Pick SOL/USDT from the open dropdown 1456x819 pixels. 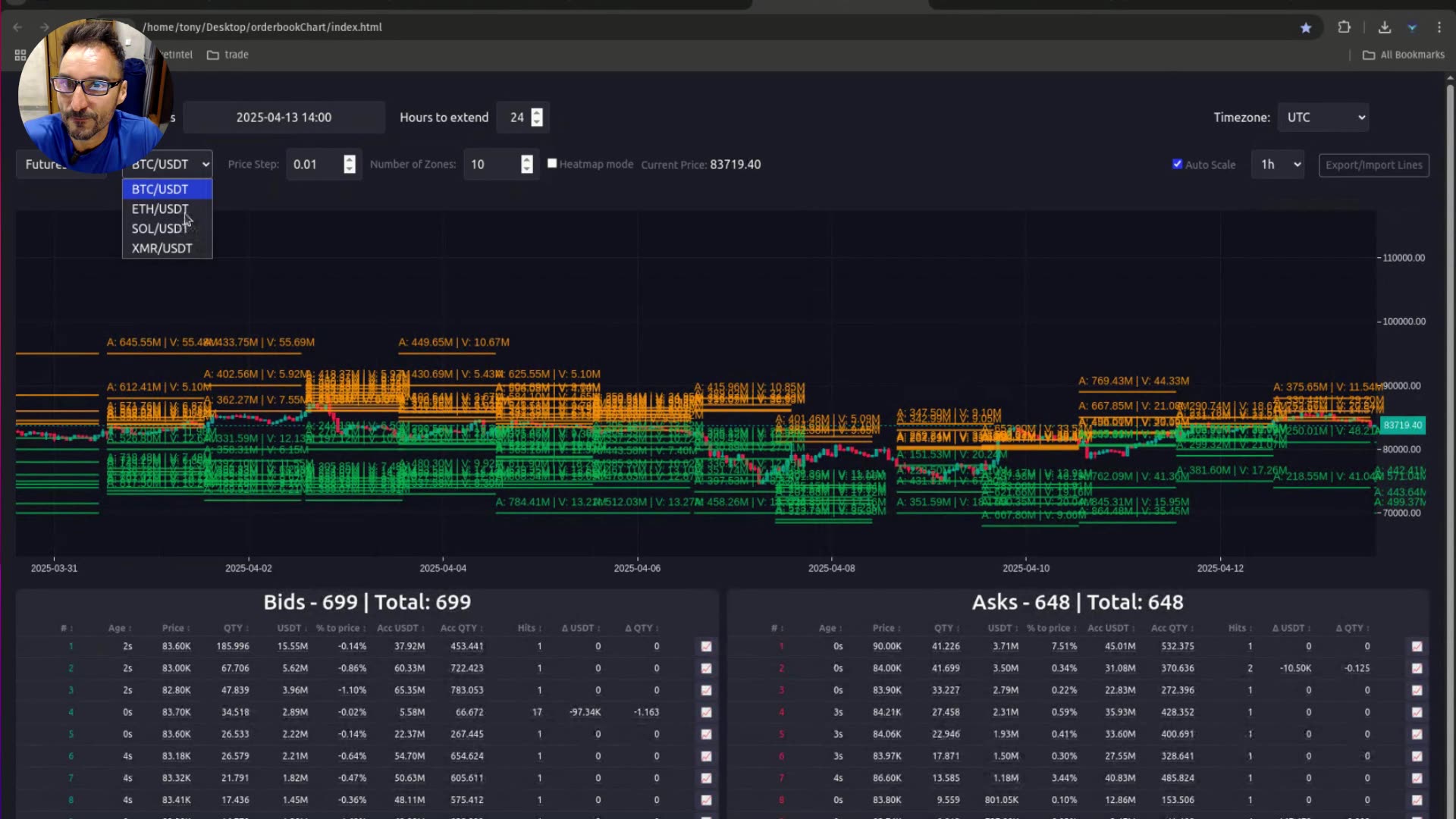click(x=158, y=228)
